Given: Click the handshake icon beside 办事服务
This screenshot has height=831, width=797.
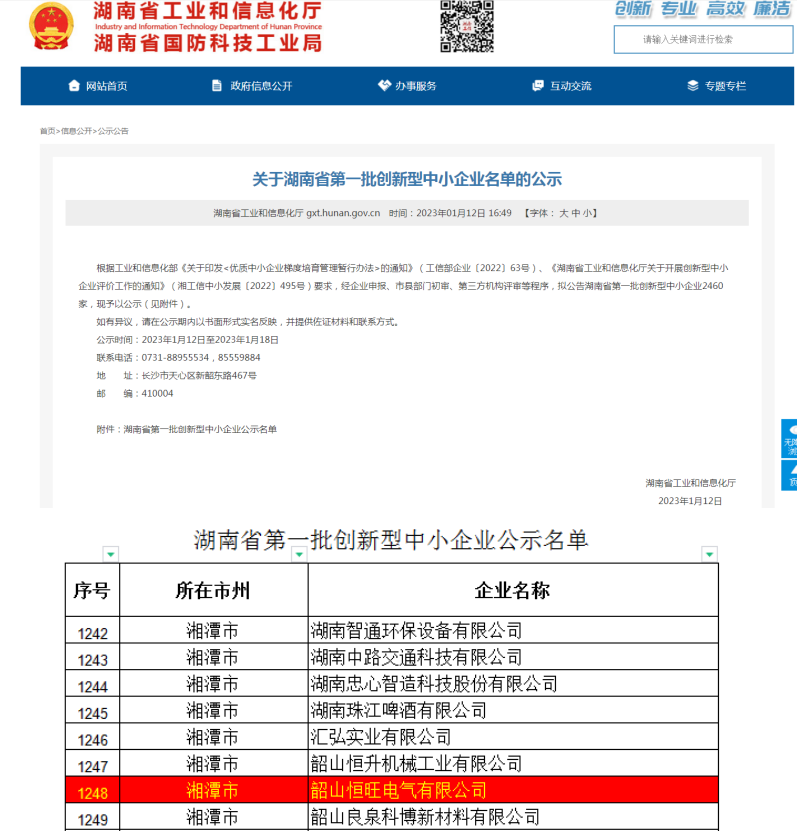Looking at the screenshot, I should tap(384, 86).
